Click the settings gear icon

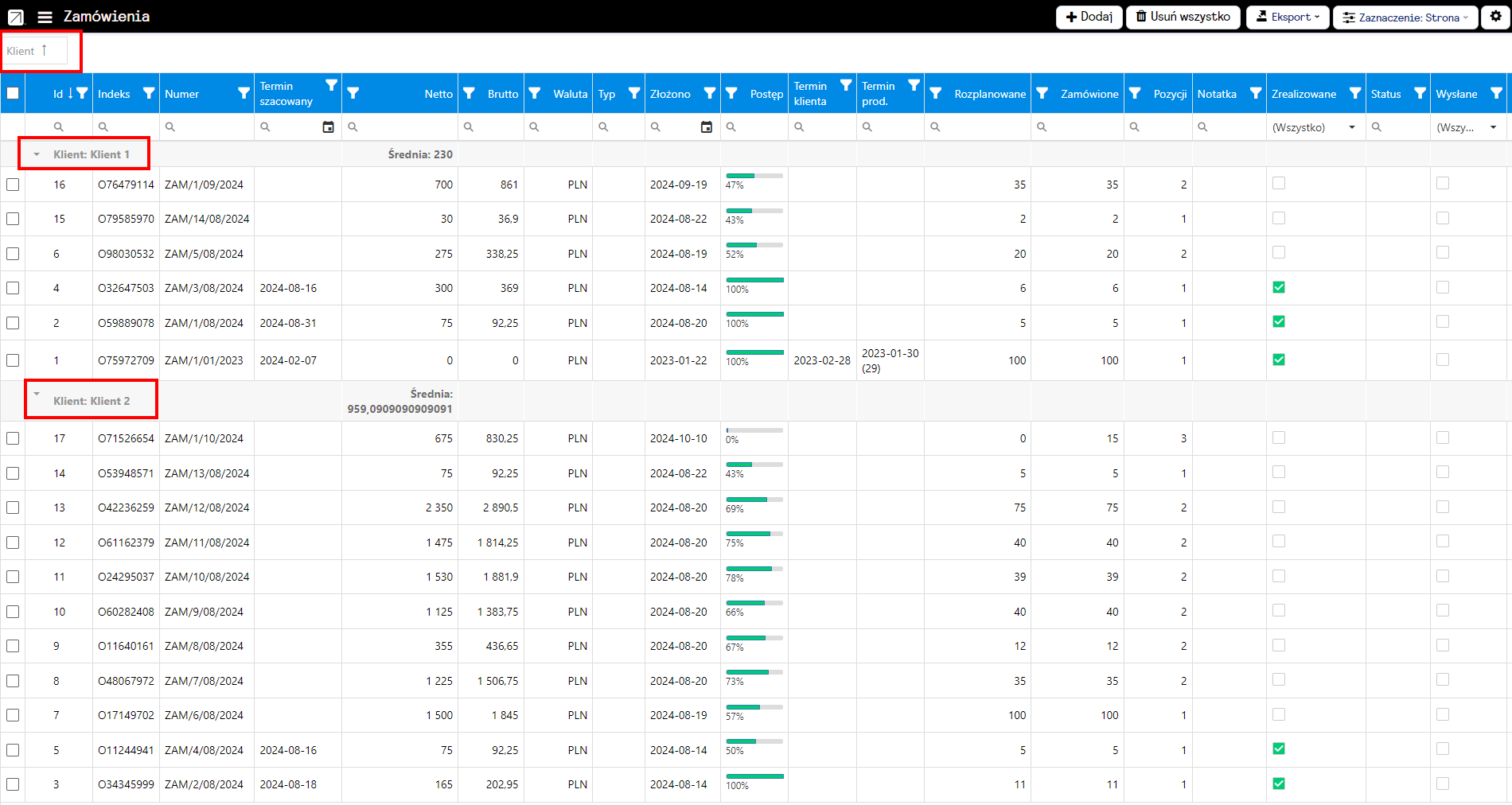point(1495,17)
